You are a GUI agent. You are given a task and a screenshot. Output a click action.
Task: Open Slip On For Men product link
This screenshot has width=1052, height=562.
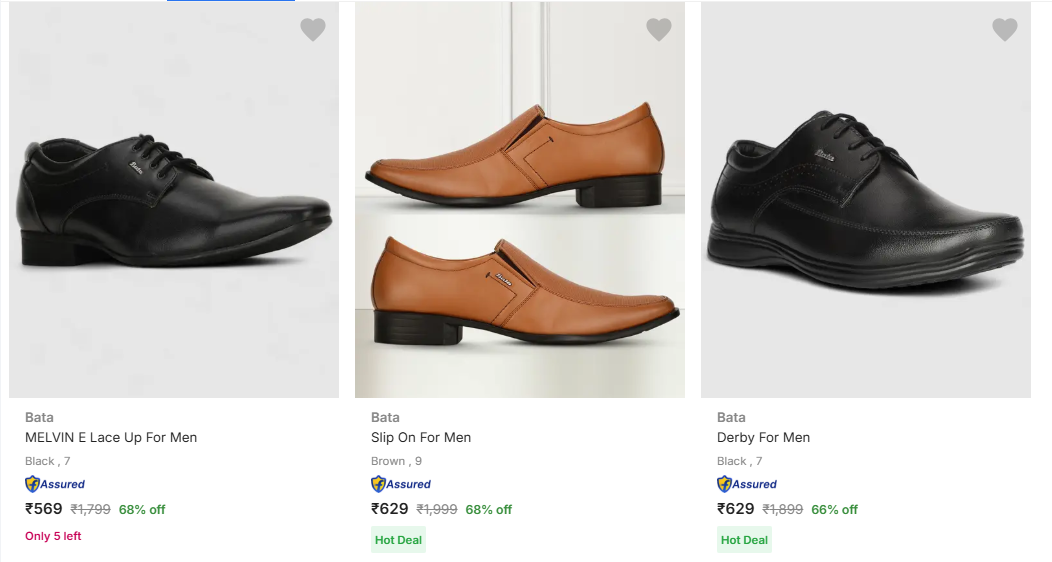click(x=421, y=437)
